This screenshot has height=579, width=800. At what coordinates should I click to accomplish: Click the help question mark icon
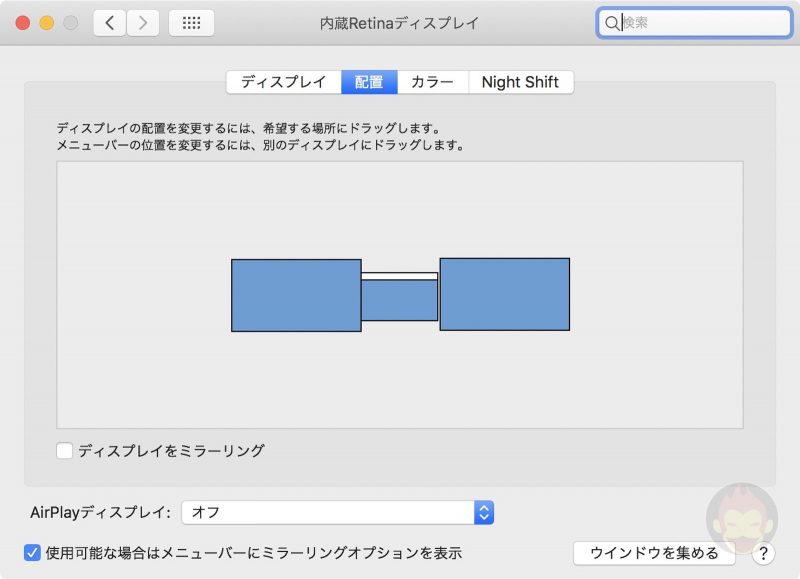[762, 552]
